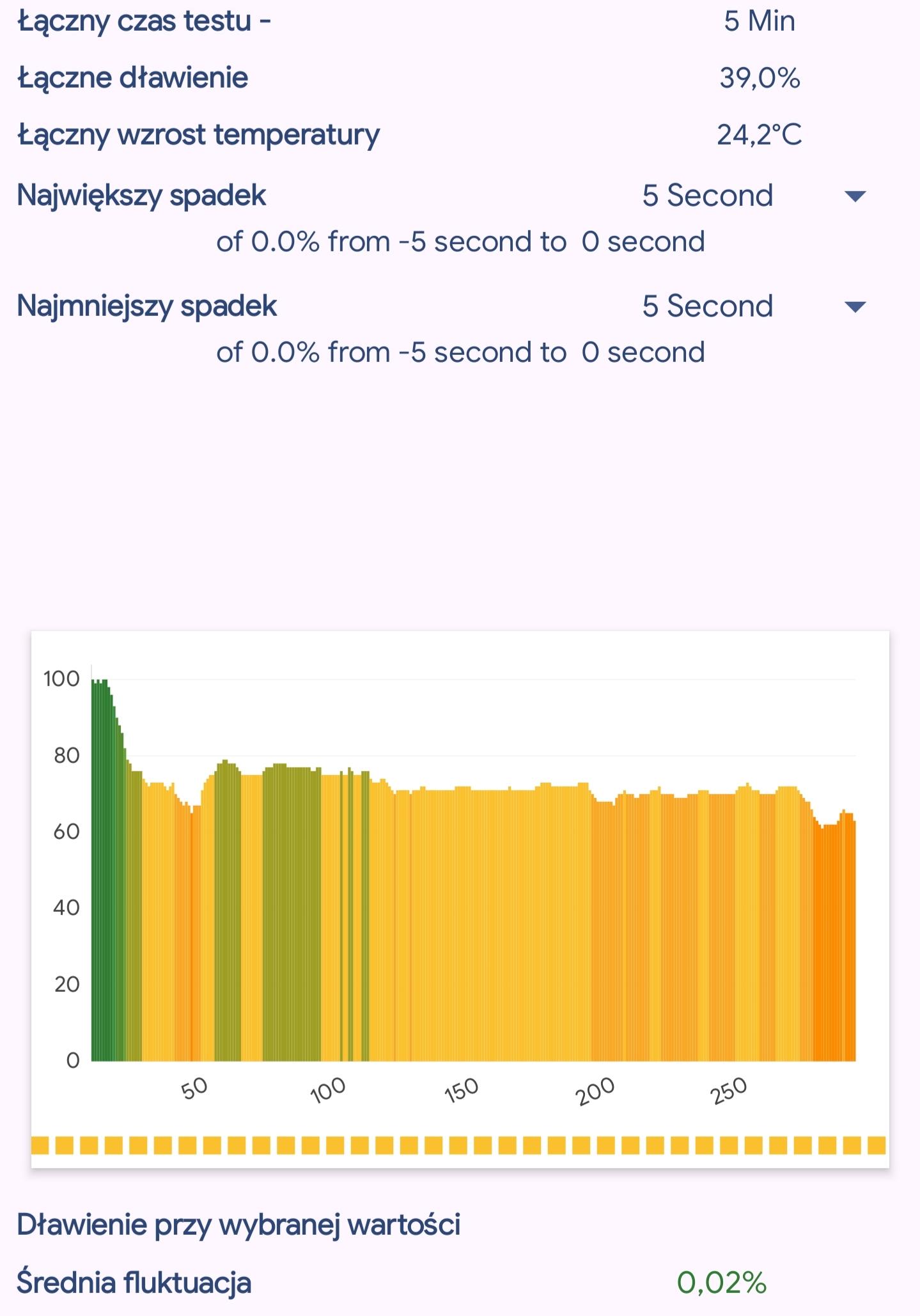Tap the dark green bars at chart start
920x1316 pixels.
[x=102, y=895]
